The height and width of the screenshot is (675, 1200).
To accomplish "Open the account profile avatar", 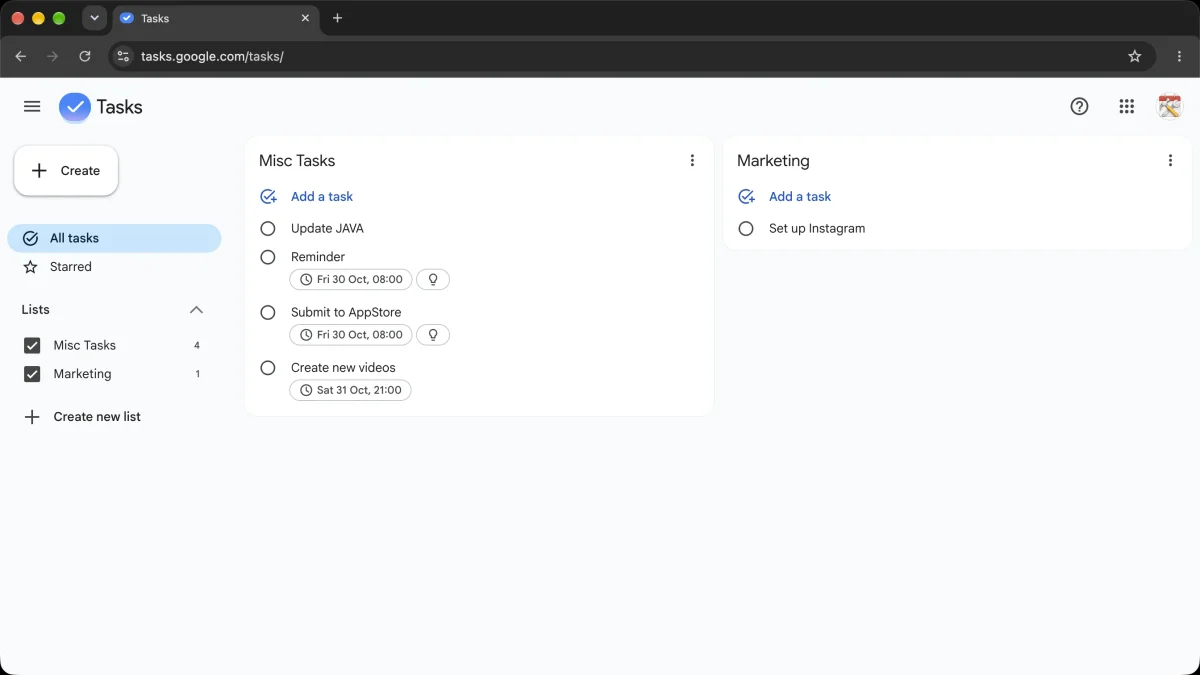I will (x=1169, y=106).
